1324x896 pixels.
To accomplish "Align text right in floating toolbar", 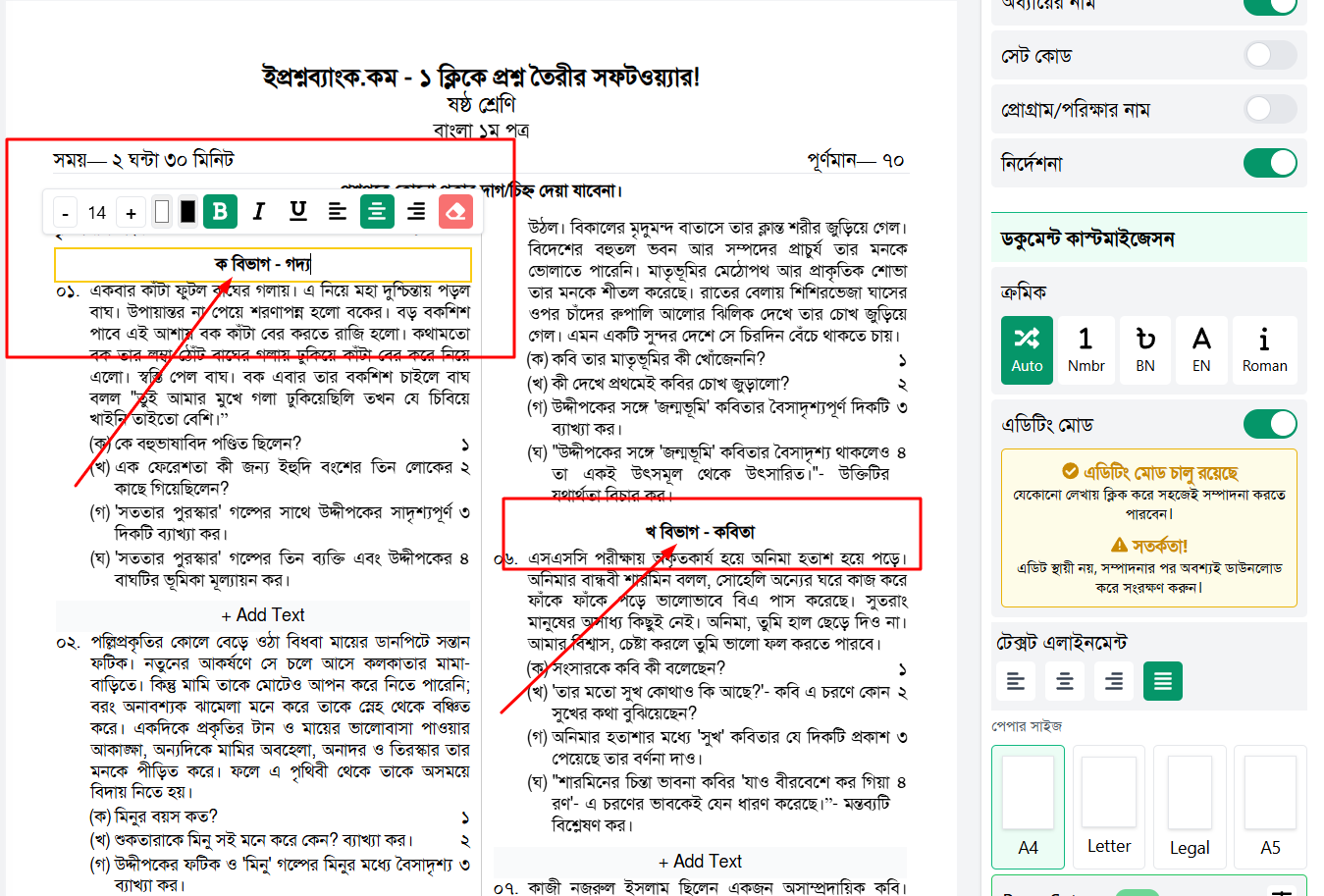I will [x=416, y=211].
